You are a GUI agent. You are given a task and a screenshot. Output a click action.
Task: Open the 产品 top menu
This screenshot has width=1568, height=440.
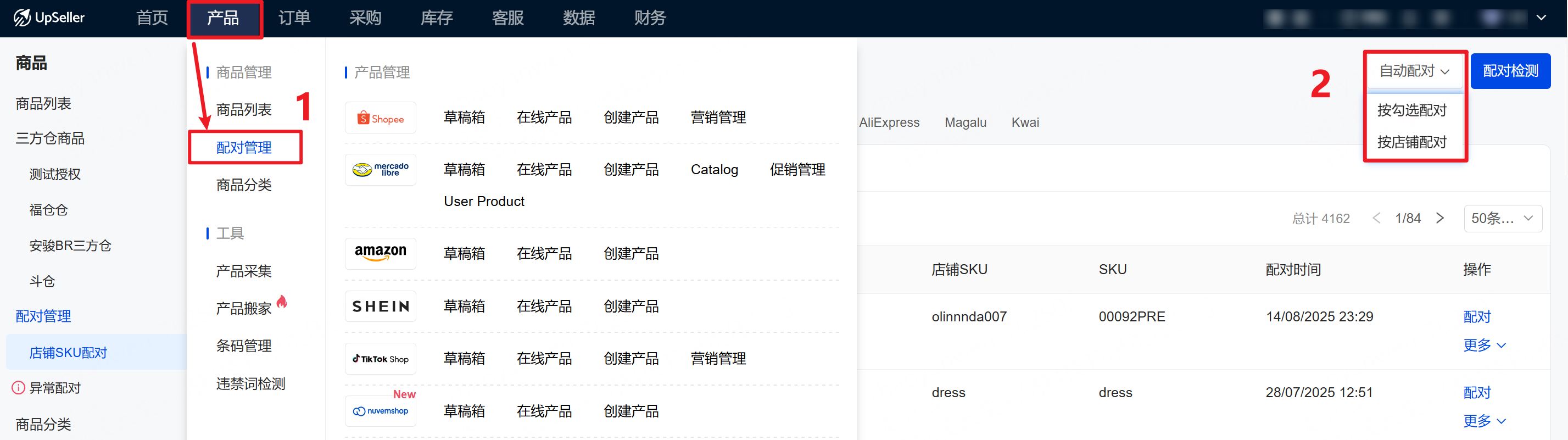pyautogui.click(x=223, y=18)
